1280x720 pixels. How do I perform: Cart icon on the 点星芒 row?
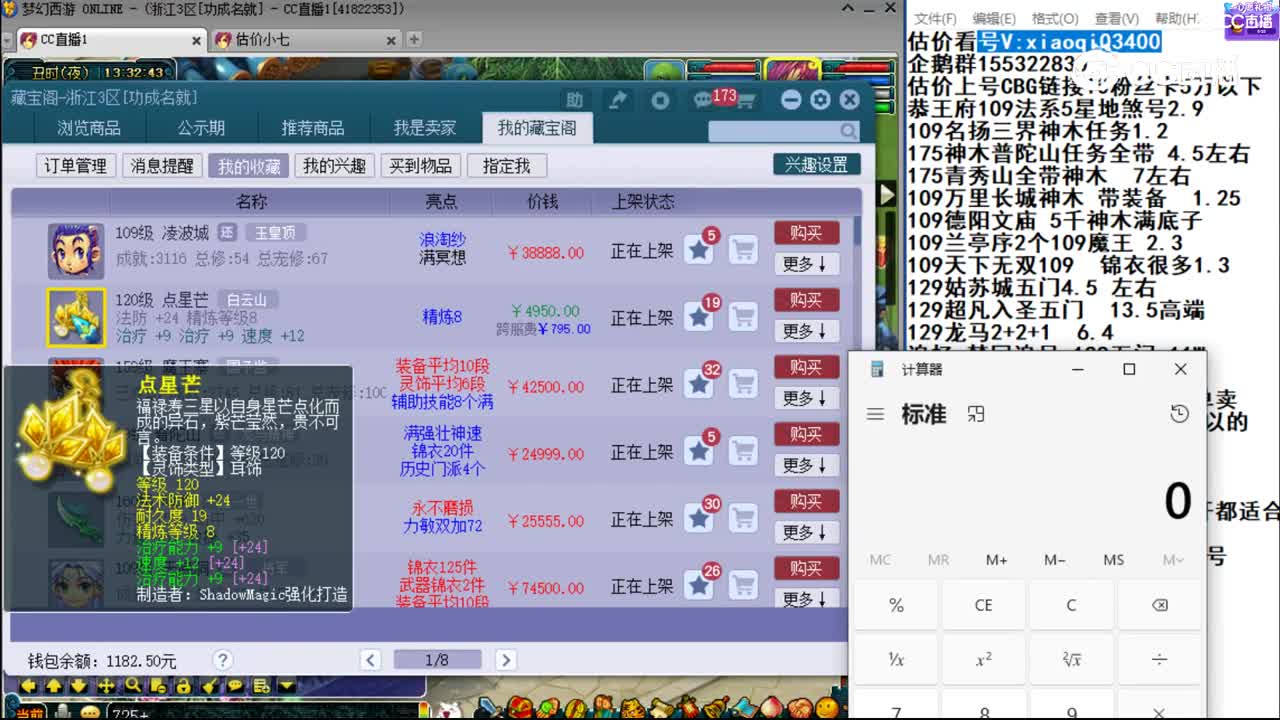point(743,317)
